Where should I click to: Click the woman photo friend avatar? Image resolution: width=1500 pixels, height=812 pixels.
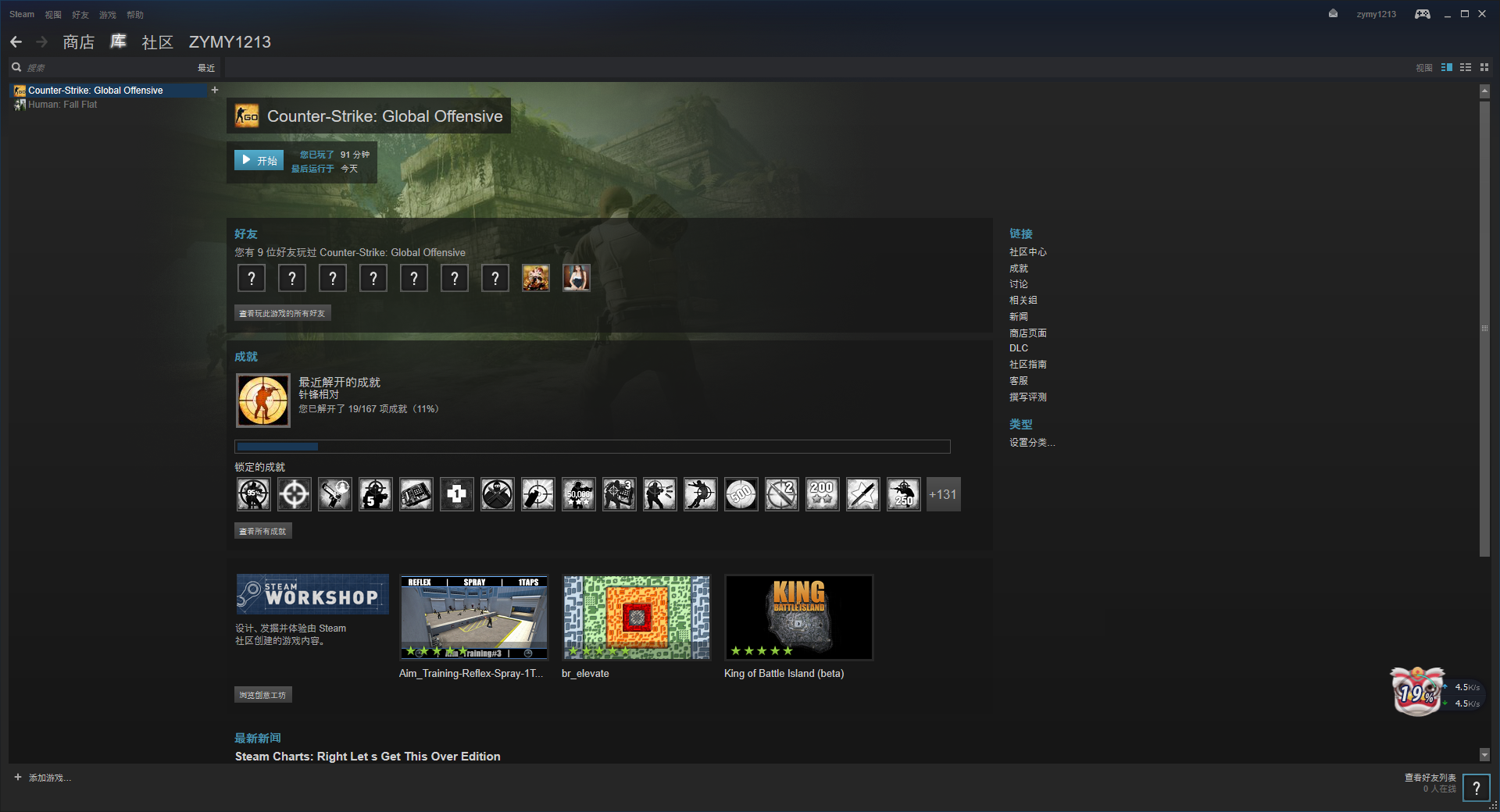(577, 278)
